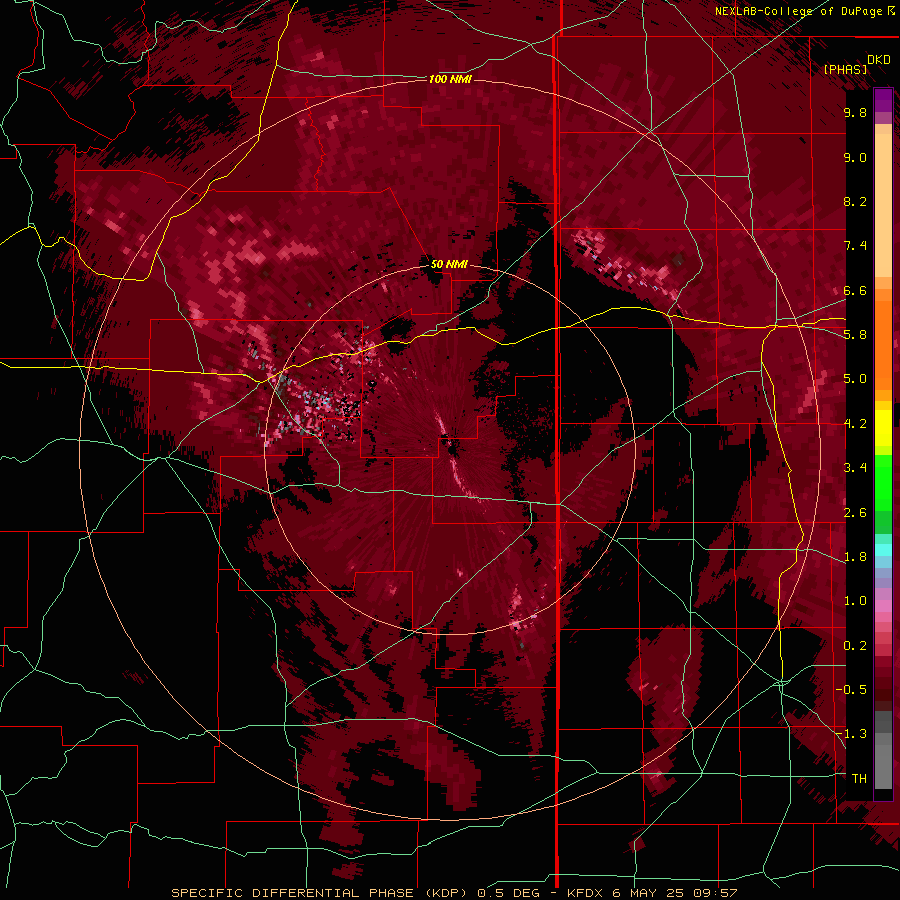900x900 pixels.
Task: Click the DKD legend unit label
Action: pos(879,60)
